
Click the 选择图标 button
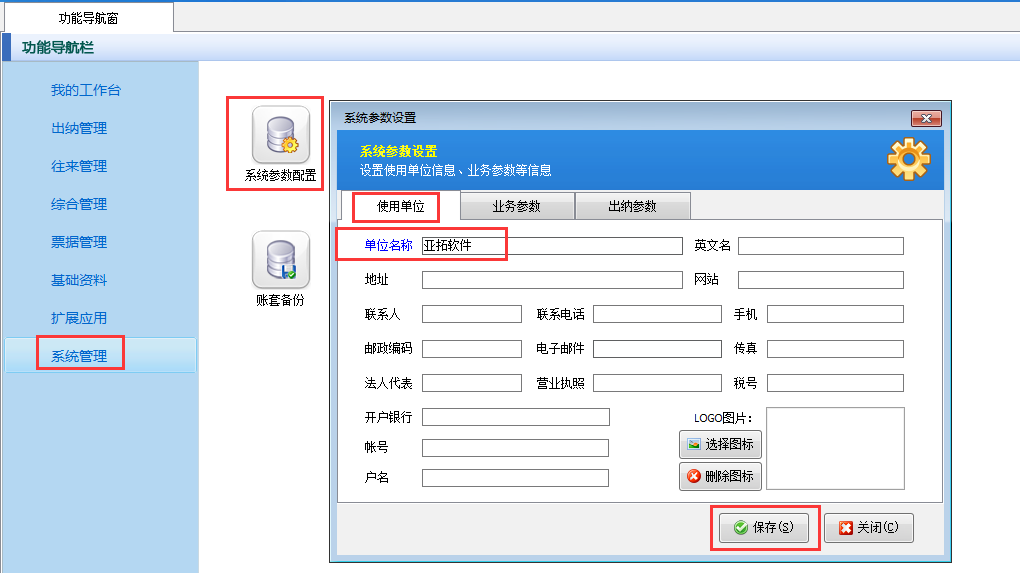click(720, 444)
